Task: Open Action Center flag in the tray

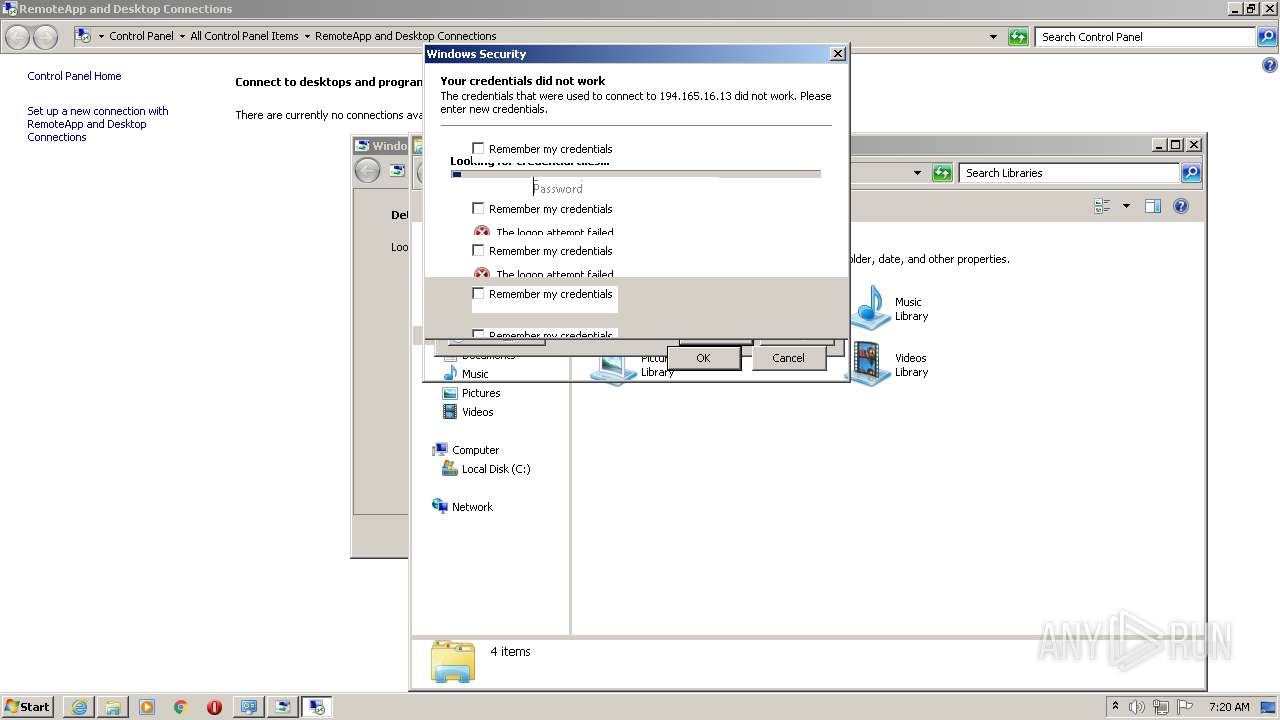Action: pyautogui.click(x=1185, y=707)
